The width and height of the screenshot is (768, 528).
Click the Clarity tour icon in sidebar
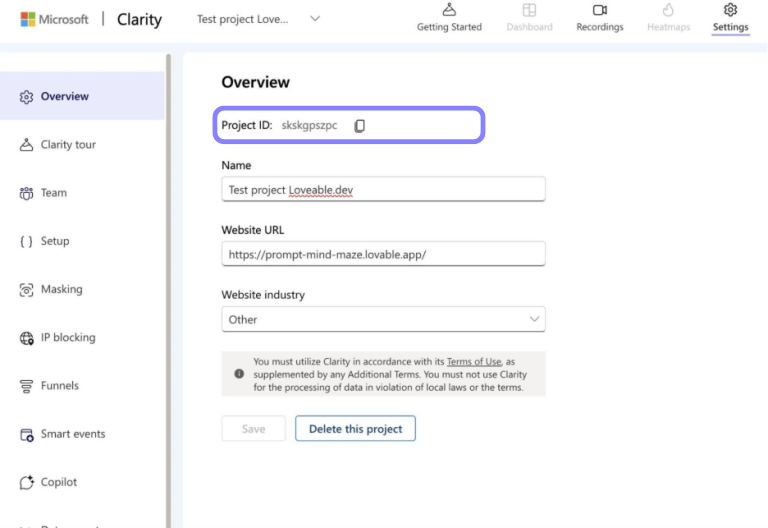(26, 144)
